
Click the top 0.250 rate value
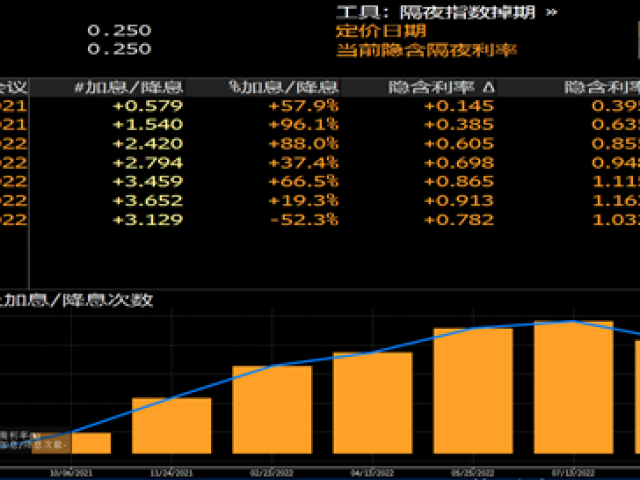coord(119,30)
